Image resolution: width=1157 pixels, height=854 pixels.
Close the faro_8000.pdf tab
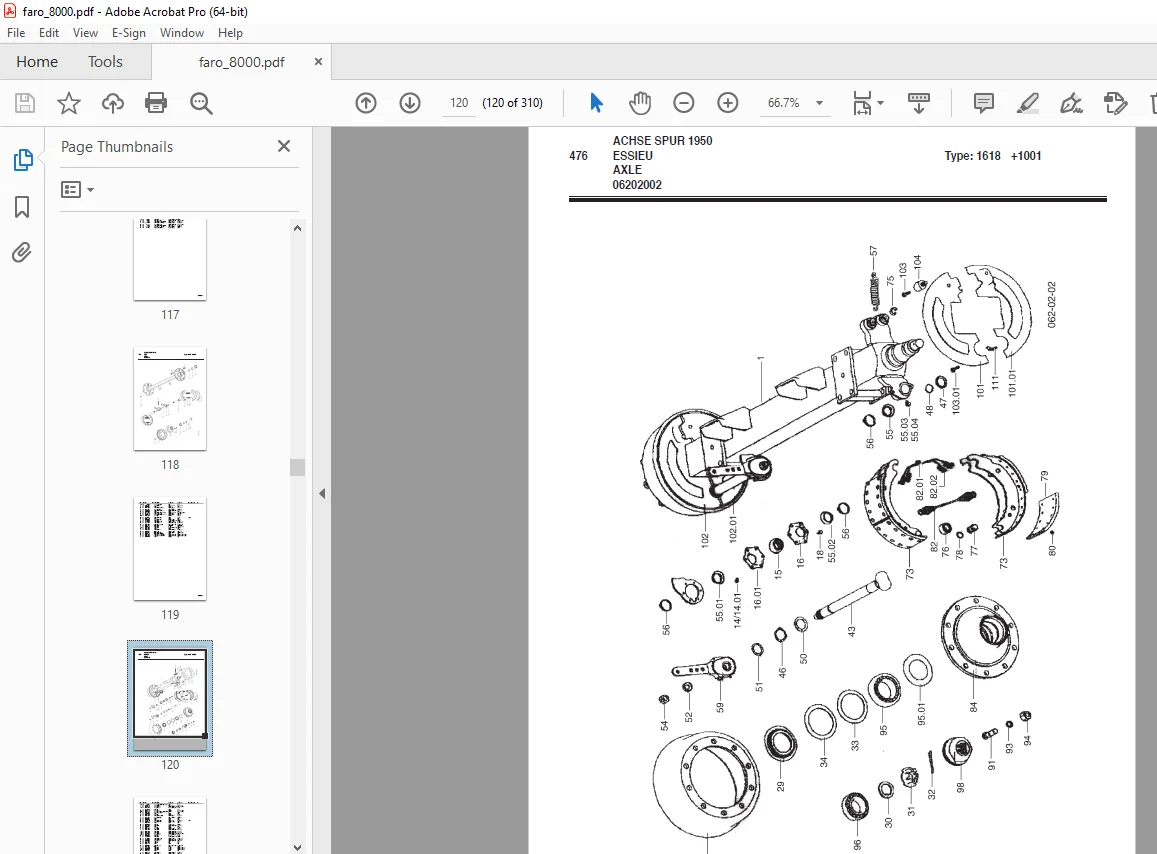[x=318, y=62]
